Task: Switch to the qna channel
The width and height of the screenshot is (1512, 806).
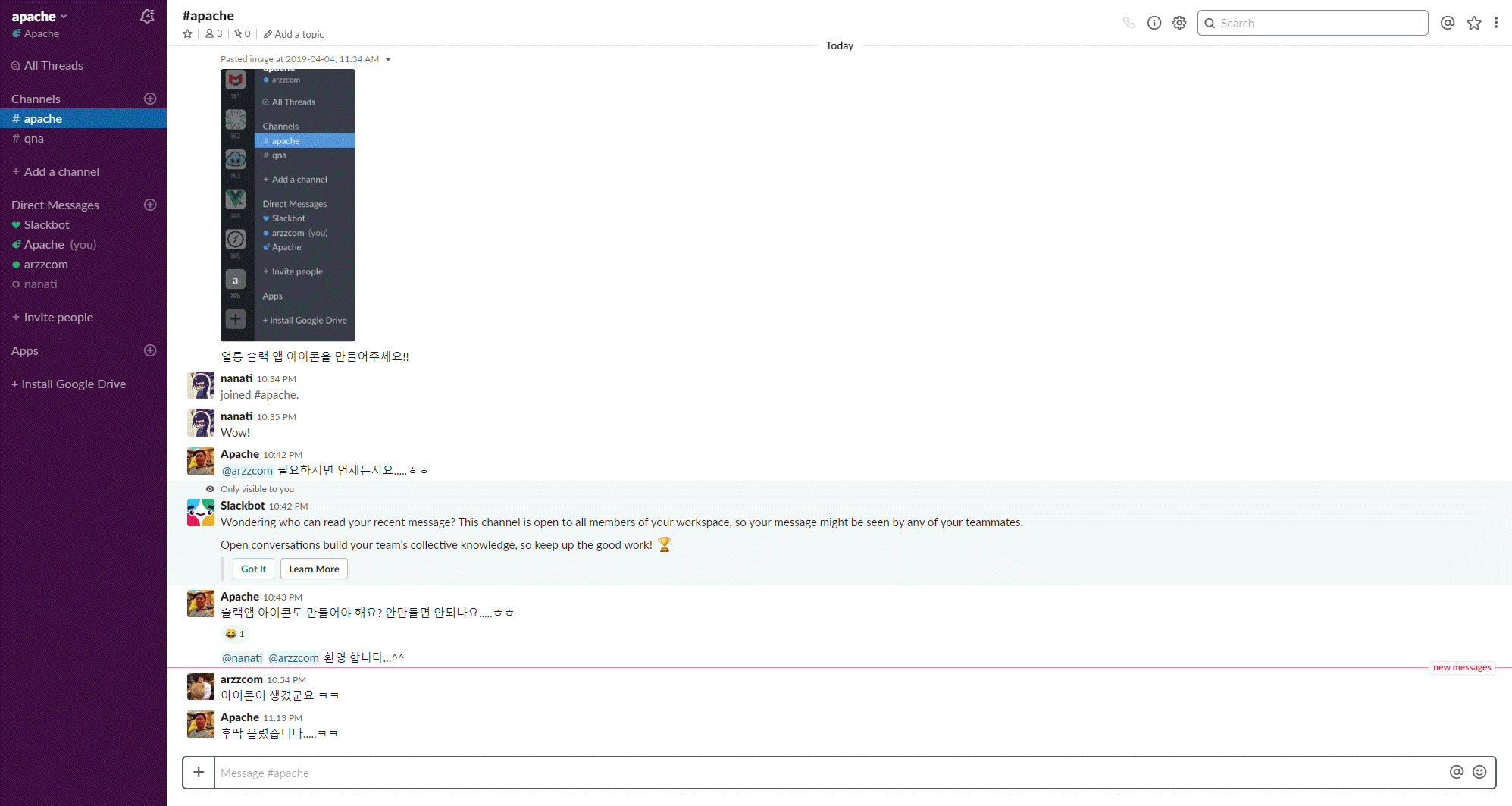Action: [83, 139]
